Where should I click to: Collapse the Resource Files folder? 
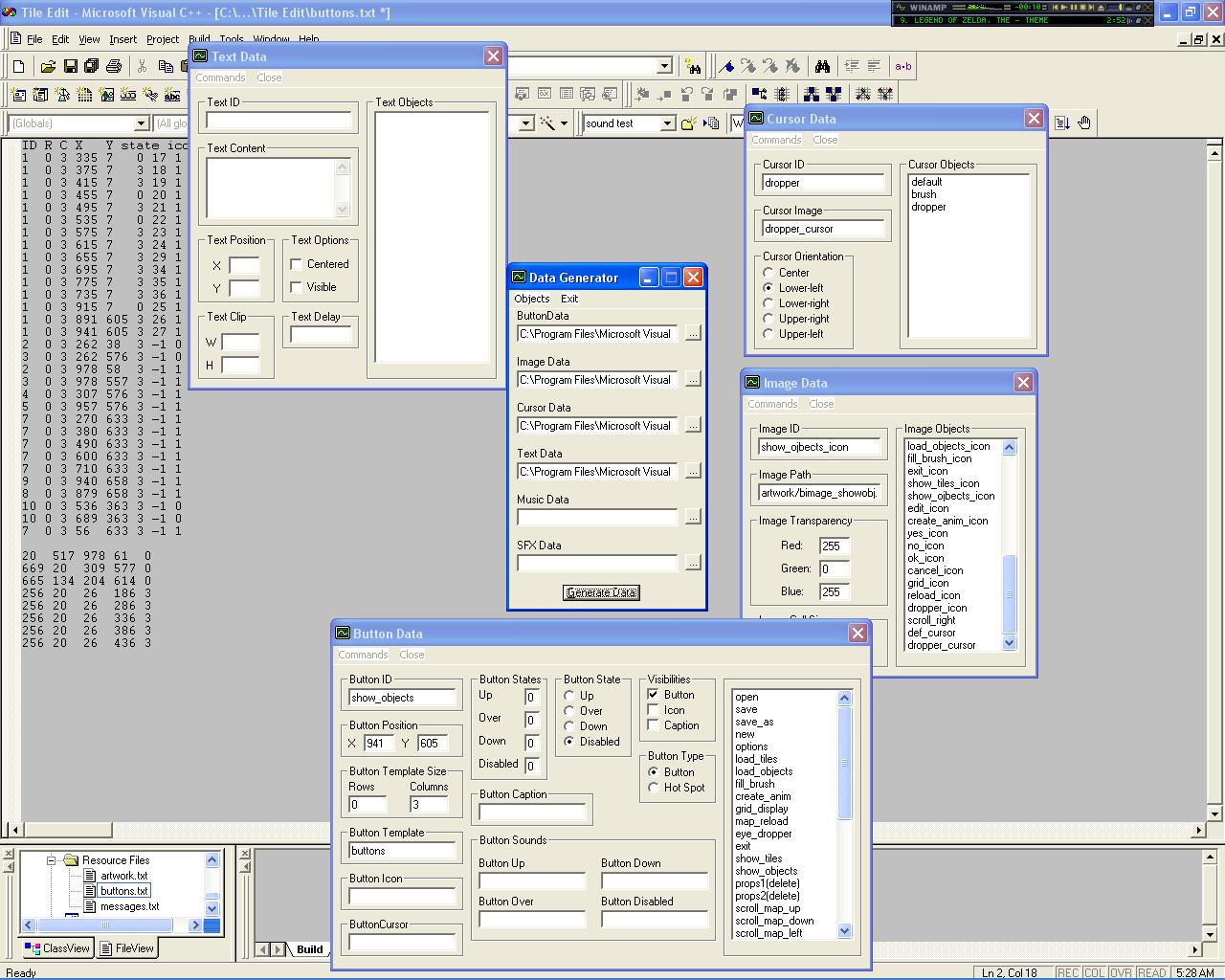pos(52,860)
